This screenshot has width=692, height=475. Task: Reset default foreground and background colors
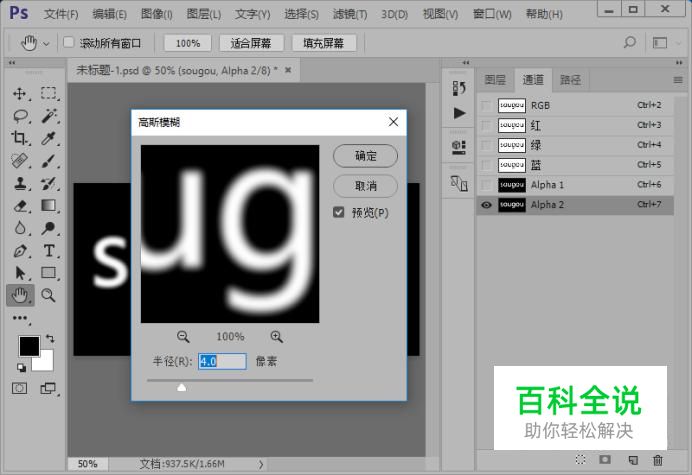[x=21, y=367]
